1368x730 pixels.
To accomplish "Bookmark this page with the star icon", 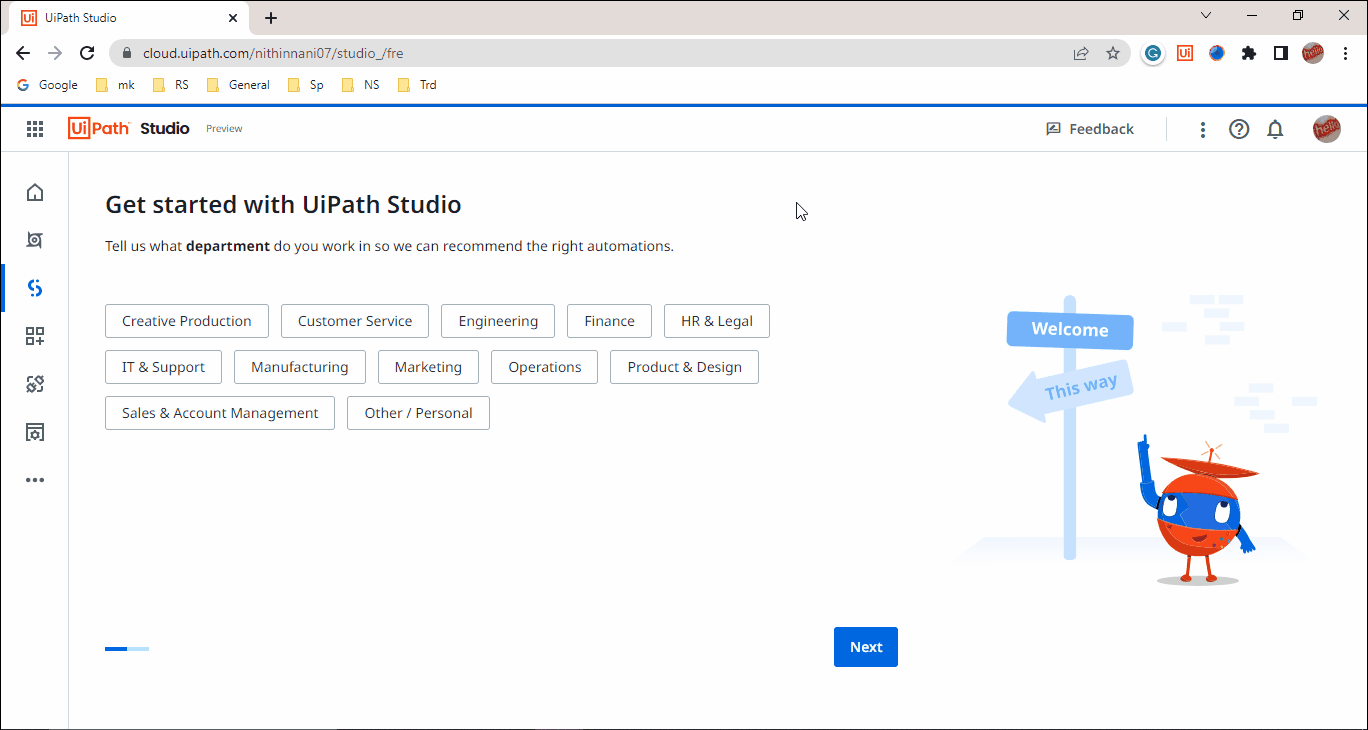I will (x=1113, y=53).
